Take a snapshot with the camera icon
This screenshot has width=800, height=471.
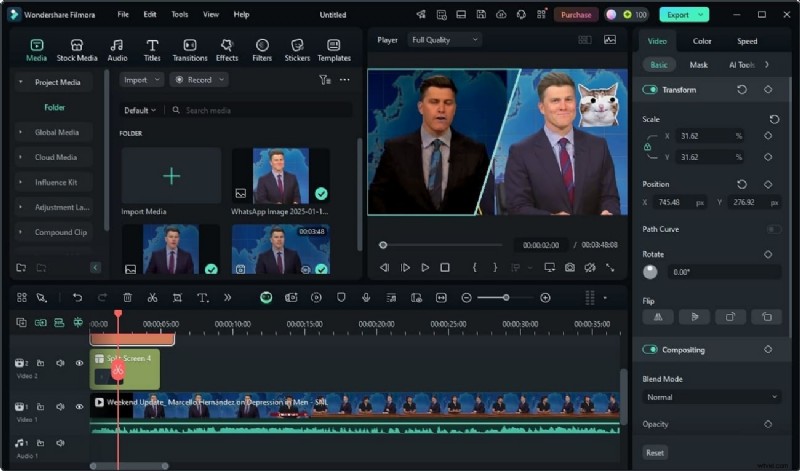tap(569, 267)
